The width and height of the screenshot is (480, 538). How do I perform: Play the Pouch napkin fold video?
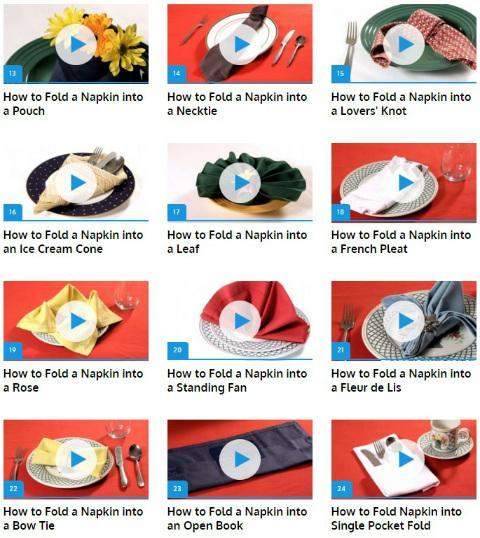76,44
